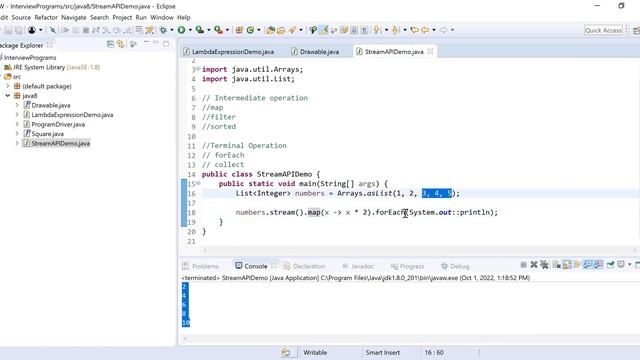Go back with the yellow Back arrow

425,30
